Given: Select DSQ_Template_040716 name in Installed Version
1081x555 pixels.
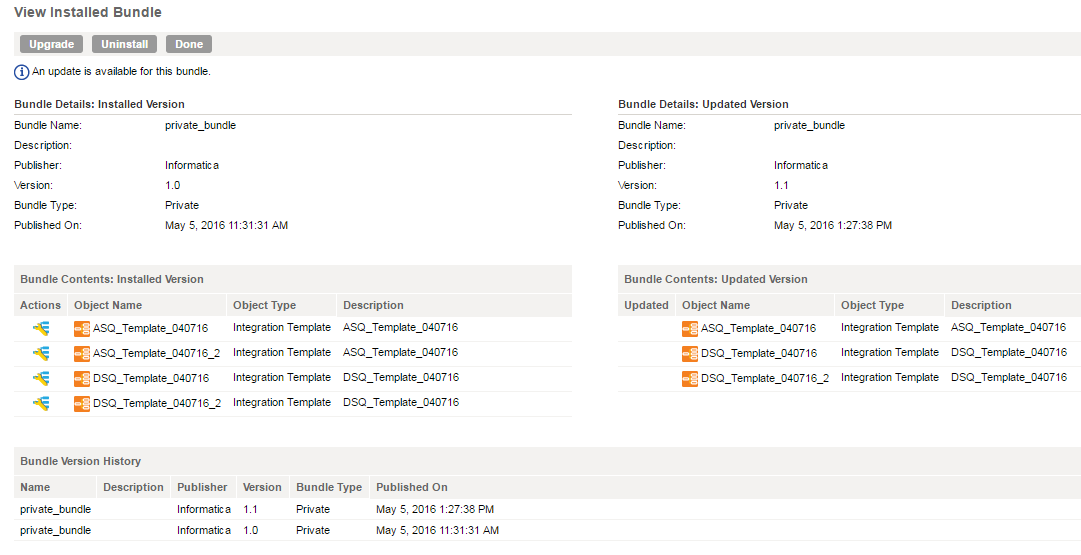Looking at the screenshot, I should 151,378.
